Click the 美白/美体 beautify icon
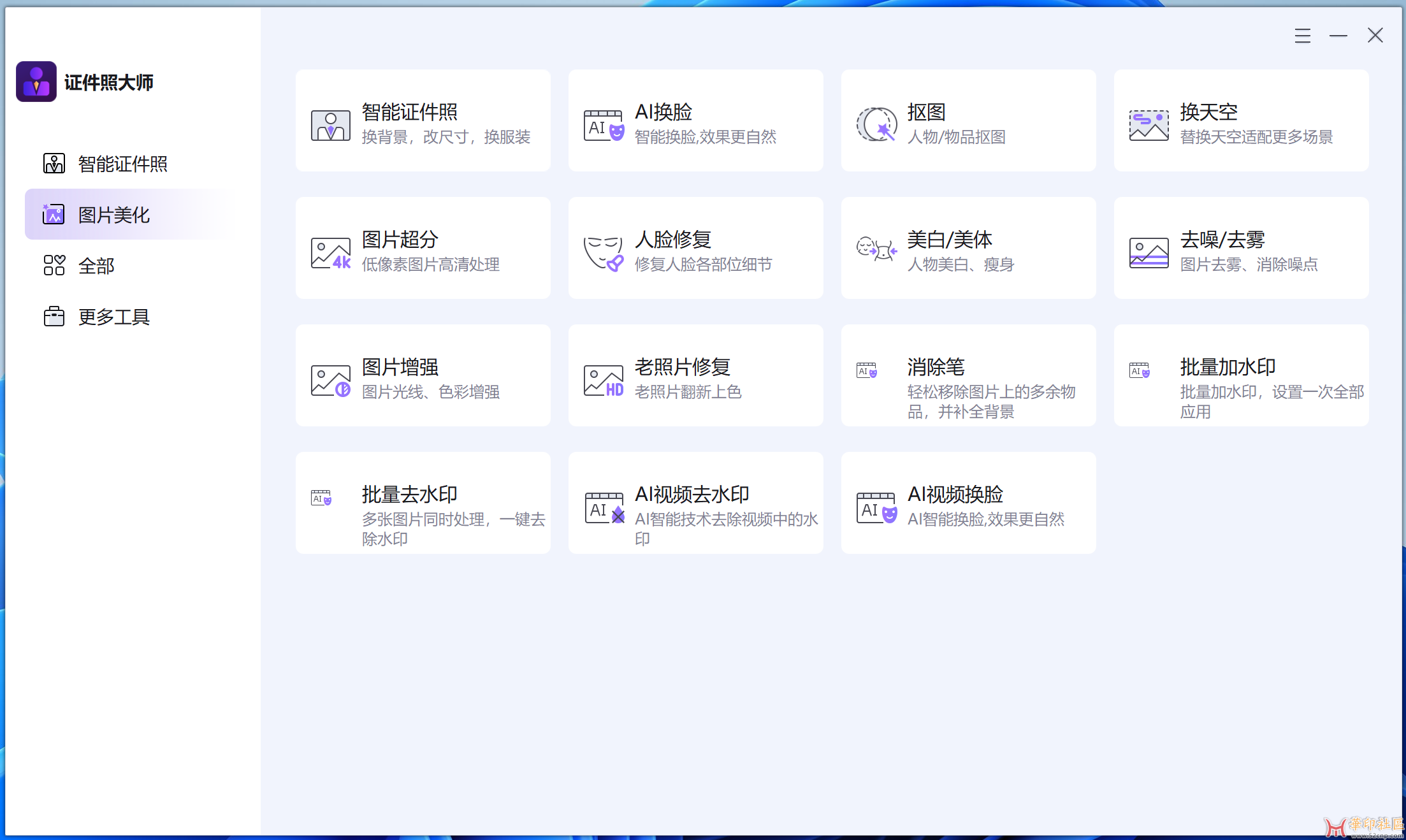 [x=876, y=249]
